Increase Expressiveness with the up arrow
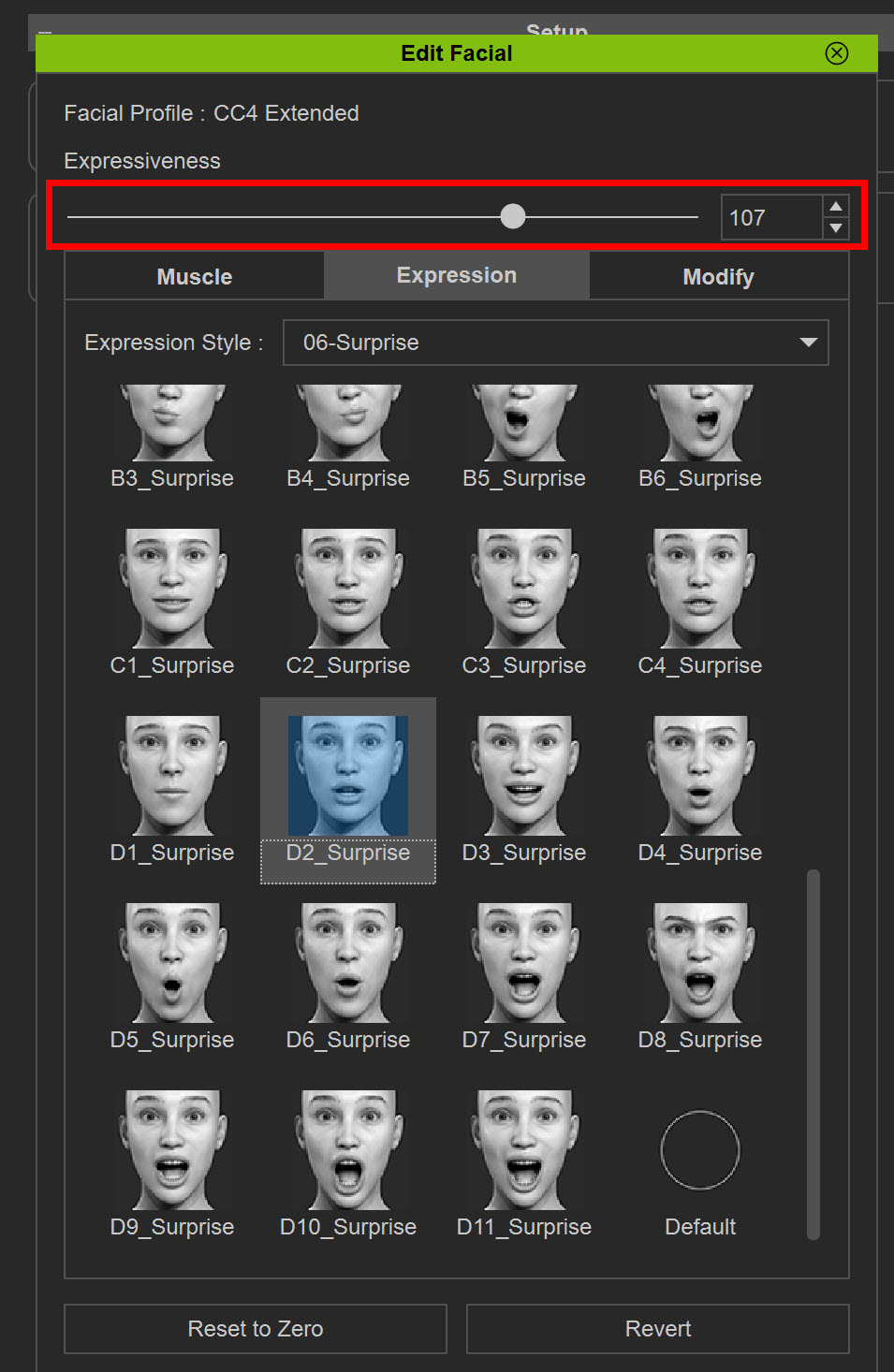Screen dimensions: 894x1372 836,206
